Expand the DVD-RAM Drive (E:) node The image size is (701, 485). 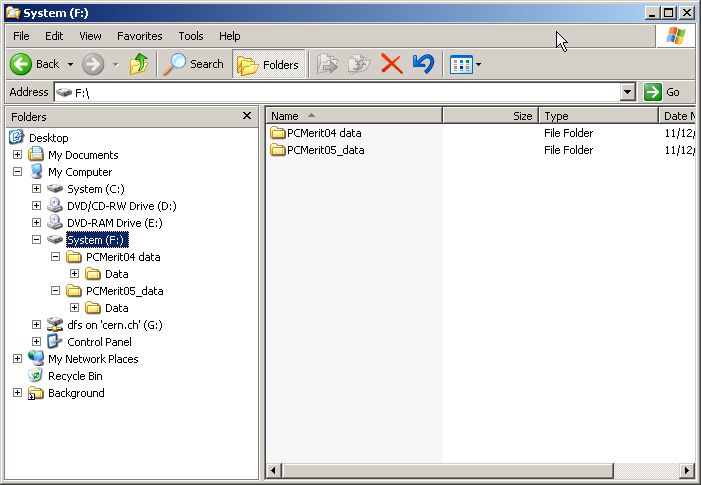point(36,223)
